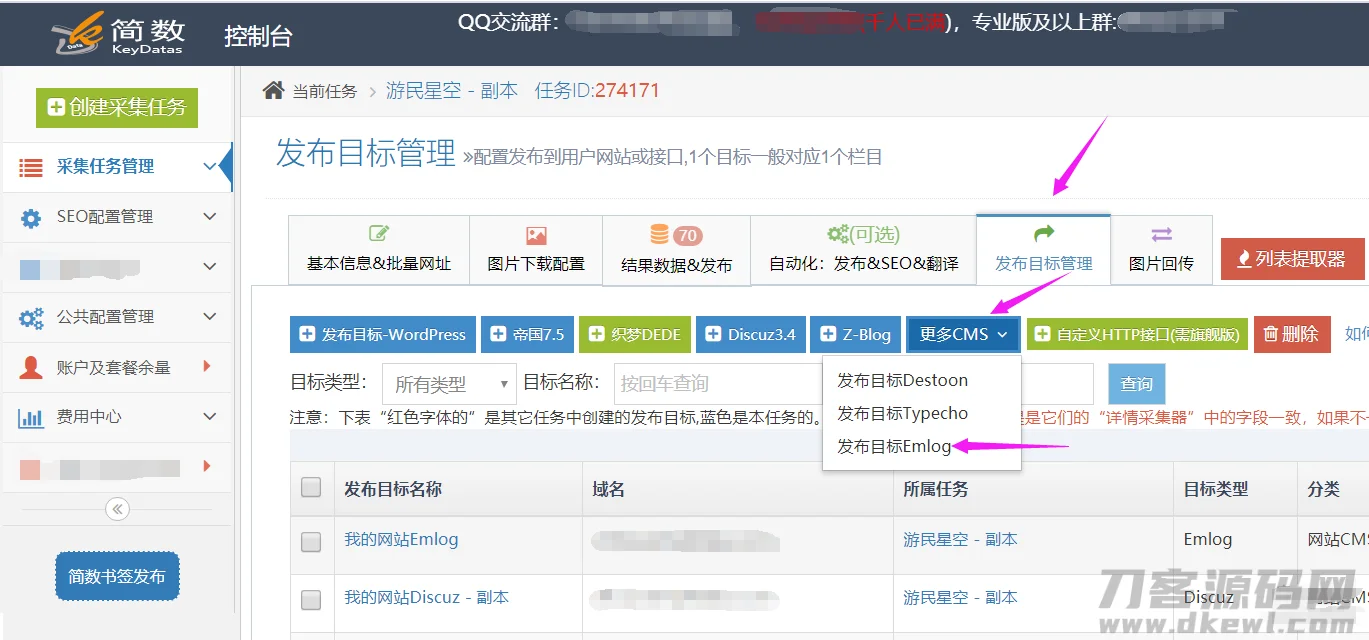The image size is (1369, 640).
Task: Click the SEO配置管理 gear icon
Action: click(x=31, y=217)
